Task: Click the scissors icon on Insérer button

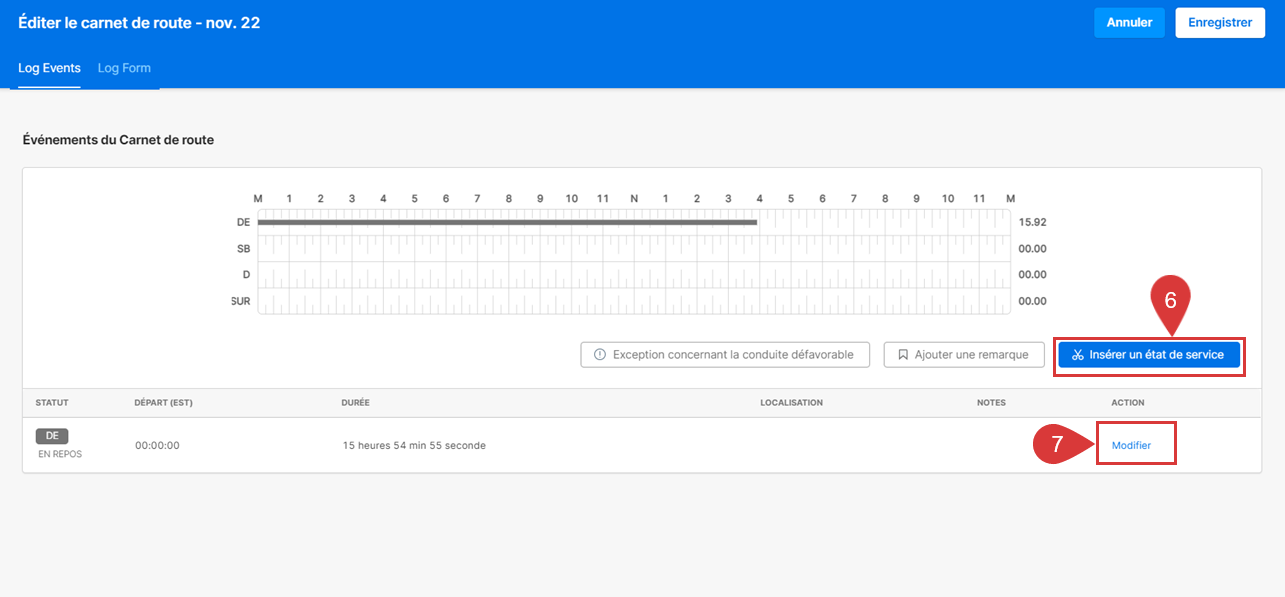Action: click(1077, 355)
